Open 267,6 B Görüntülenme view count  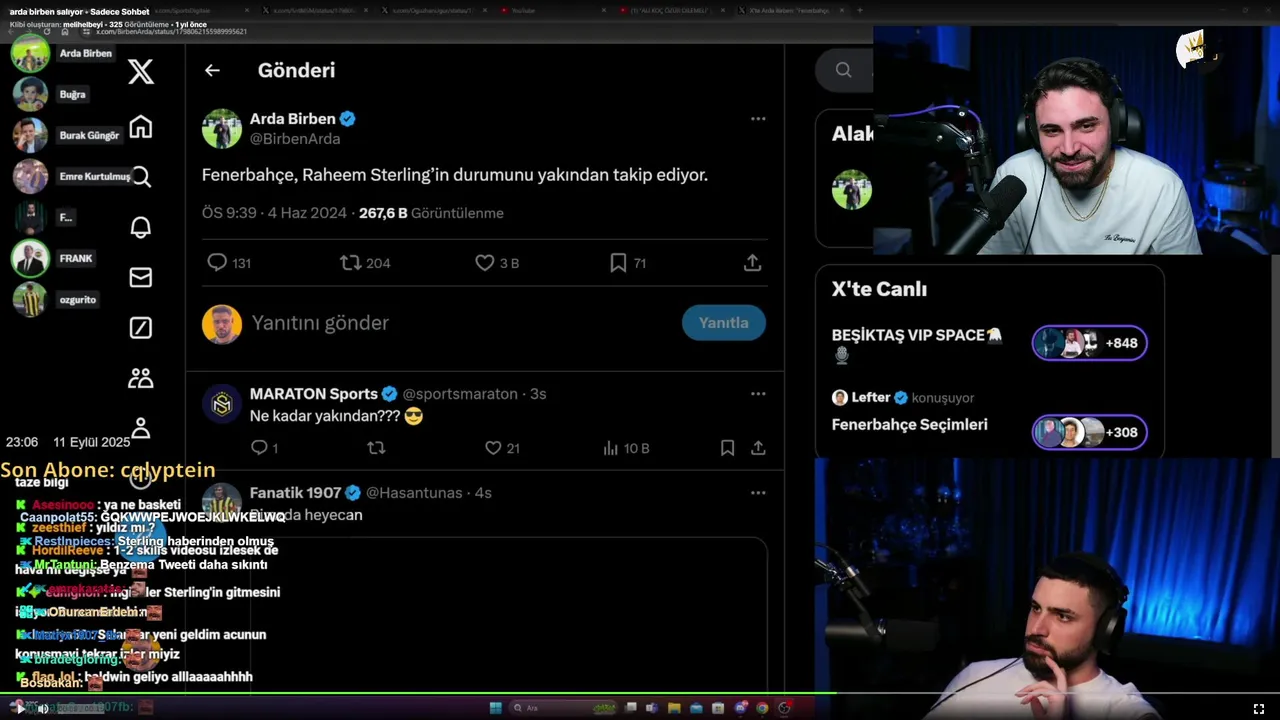[431, 213]
